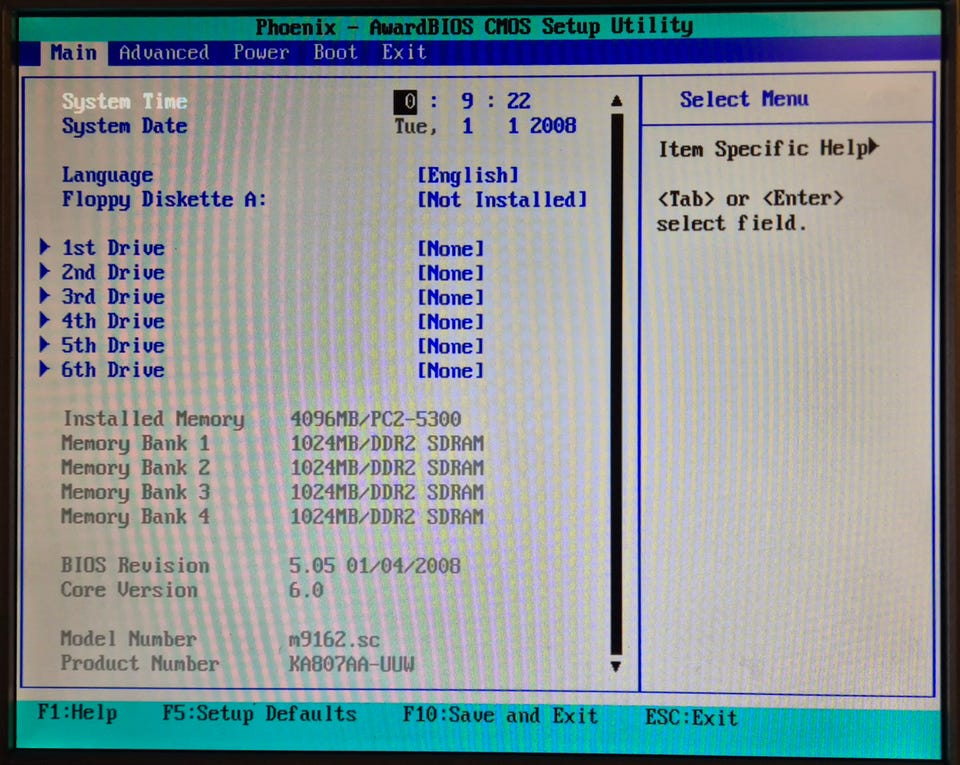Click the Memory Bank 1 value 1024MB/DDR2 SDRAM
960x765 pixels.
click(387, 443)
